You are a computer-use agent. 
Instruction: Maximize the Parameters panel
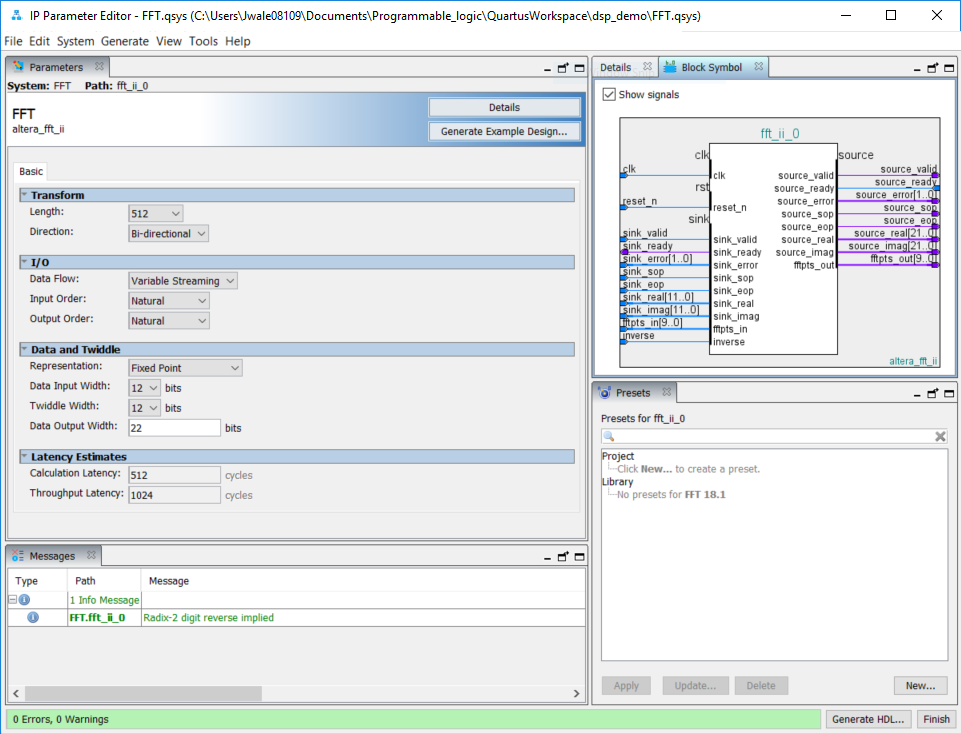[x=579, y=68]
